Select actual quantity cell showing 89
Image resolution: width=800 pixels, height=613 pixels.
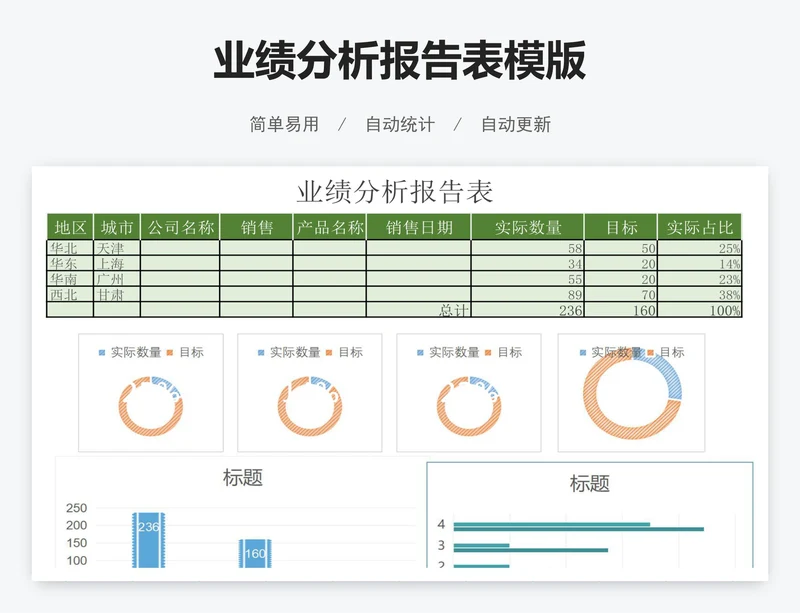[528, 294]
